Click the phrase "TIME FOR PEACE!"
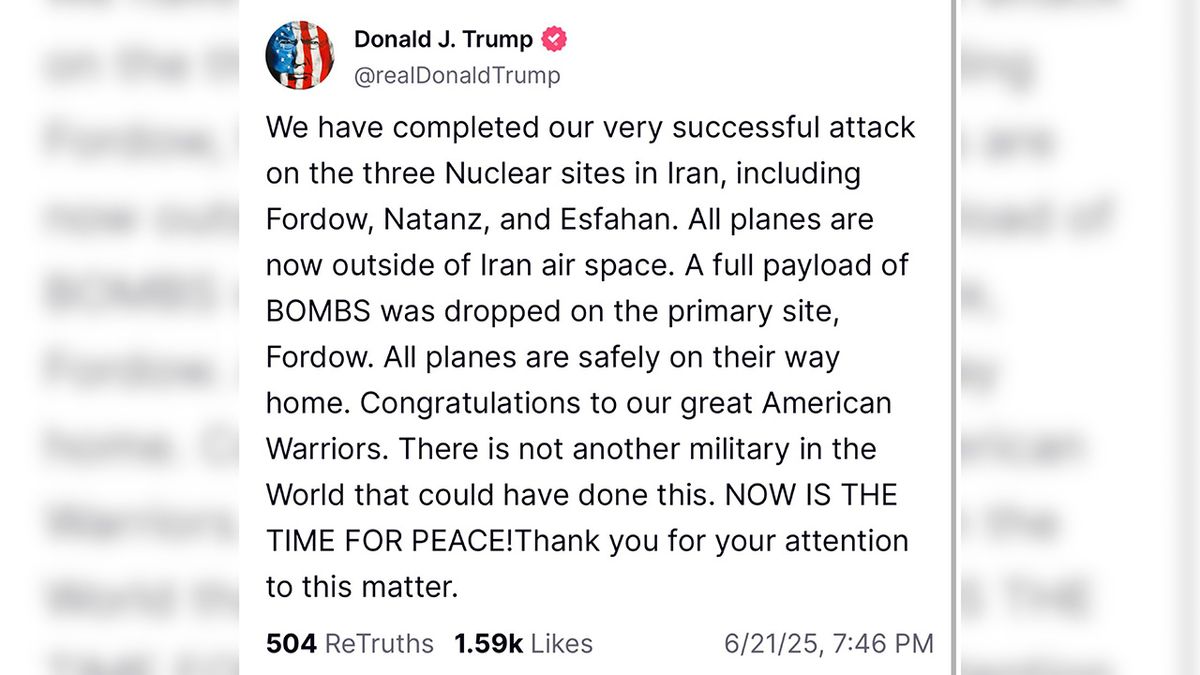Viewport: 1200px width, 675px height. click(x=390, y=541)
